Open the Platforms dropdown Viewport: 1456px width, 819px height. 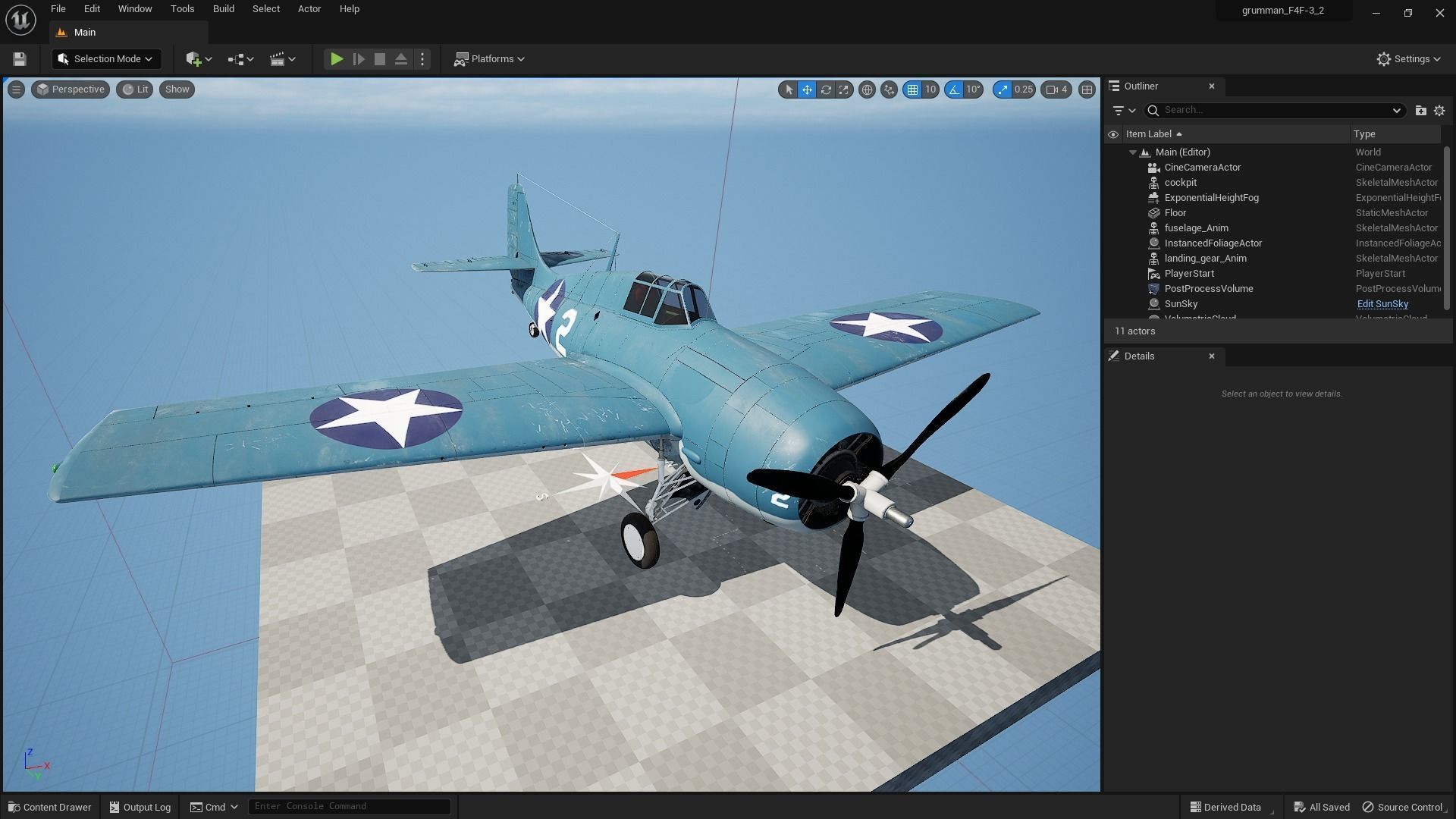(x=489, y=59)
